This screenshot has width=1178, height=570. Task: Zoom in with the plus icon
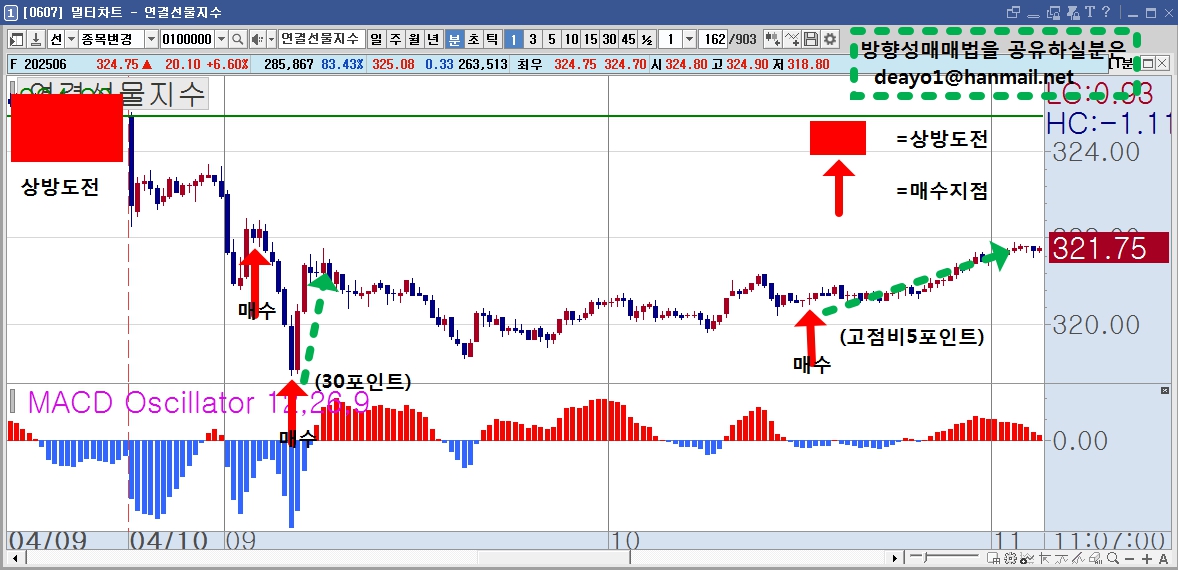point(1146,559)
